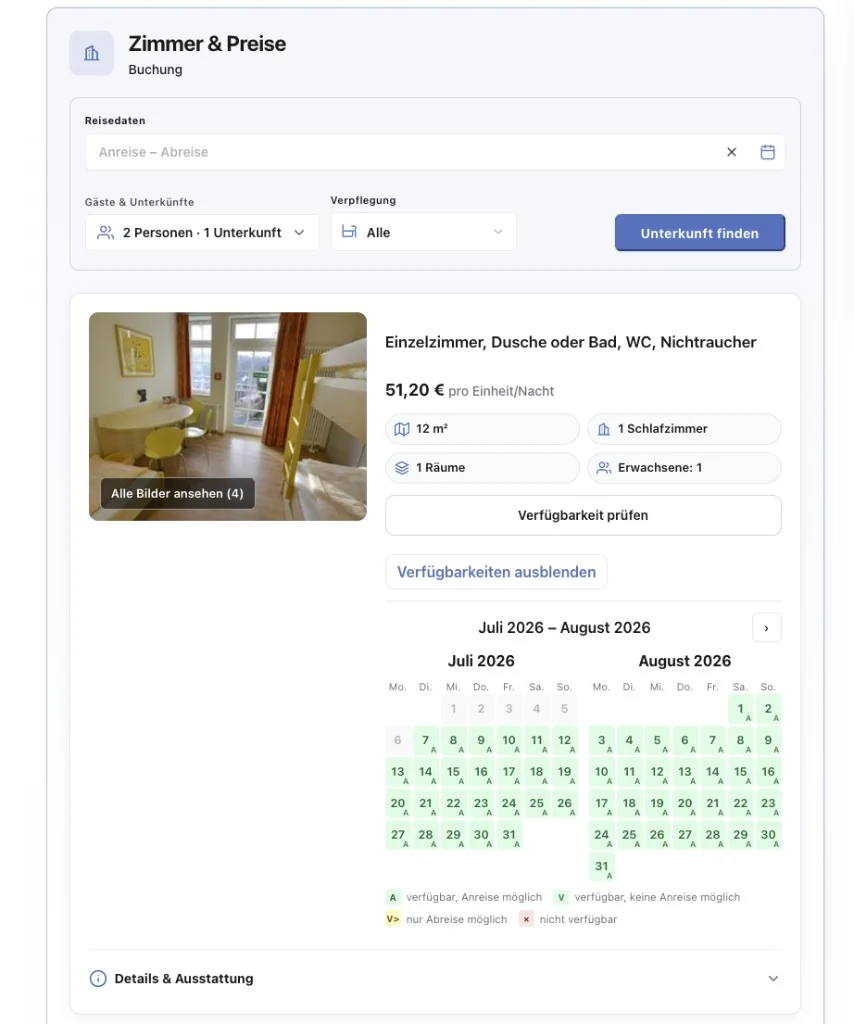Image resolution: width=854 pixels, height=1024 pixels.
Task: Click chevron at right of Details & Ausstattung
Action: pyautogui.click(x=773, y=978)
